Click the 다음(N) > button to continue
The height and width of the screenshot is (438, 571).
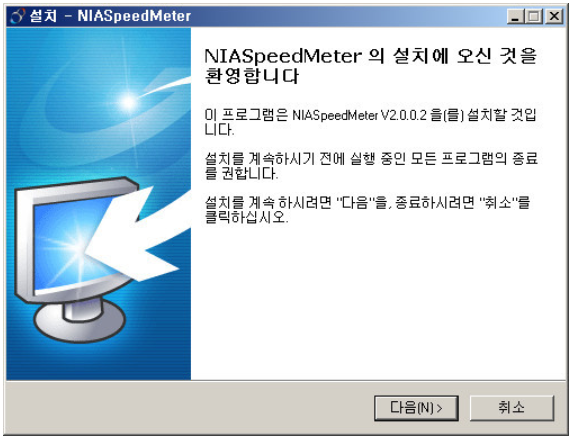pyautogui.click(x=416, y=408)
